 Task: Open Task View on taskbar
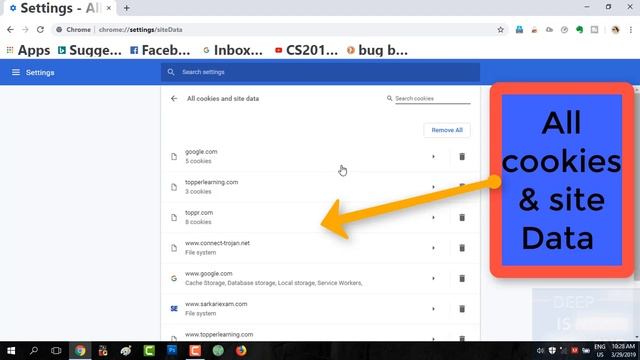point(56,351)
